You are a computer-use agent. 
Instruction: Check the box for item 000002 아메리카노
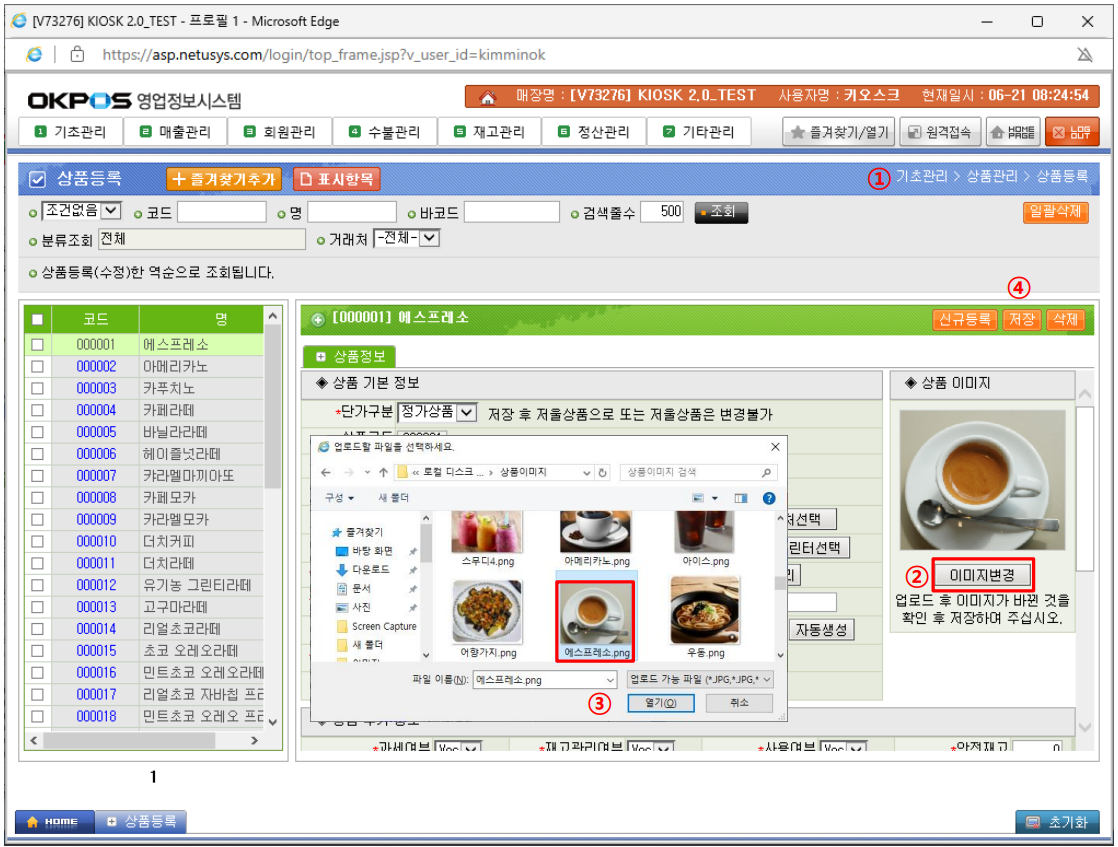tap(38, 366)
